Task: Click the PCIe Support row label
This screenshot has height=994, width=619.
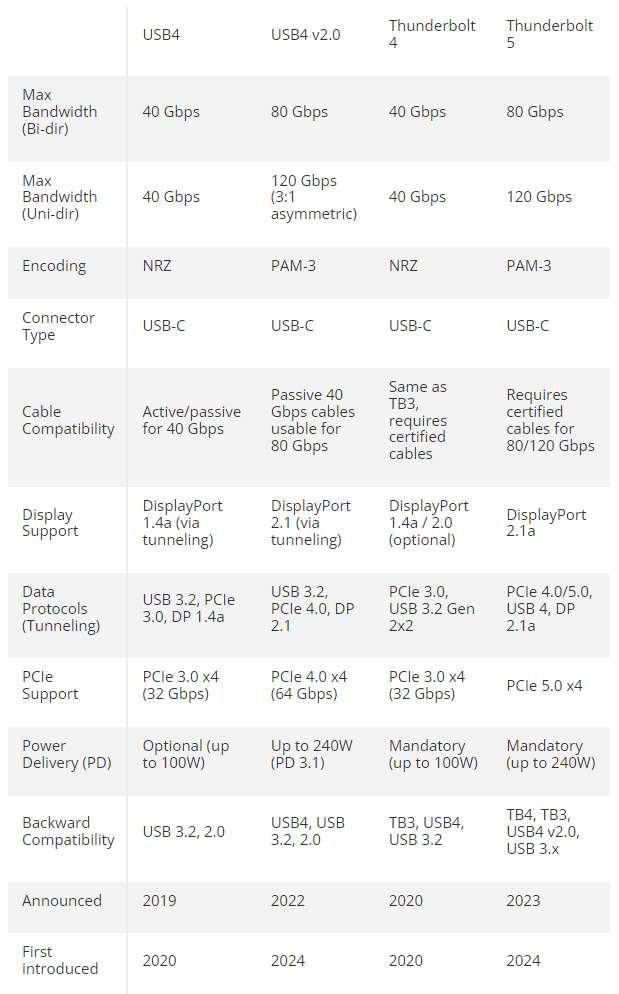Action: [50, 686]
